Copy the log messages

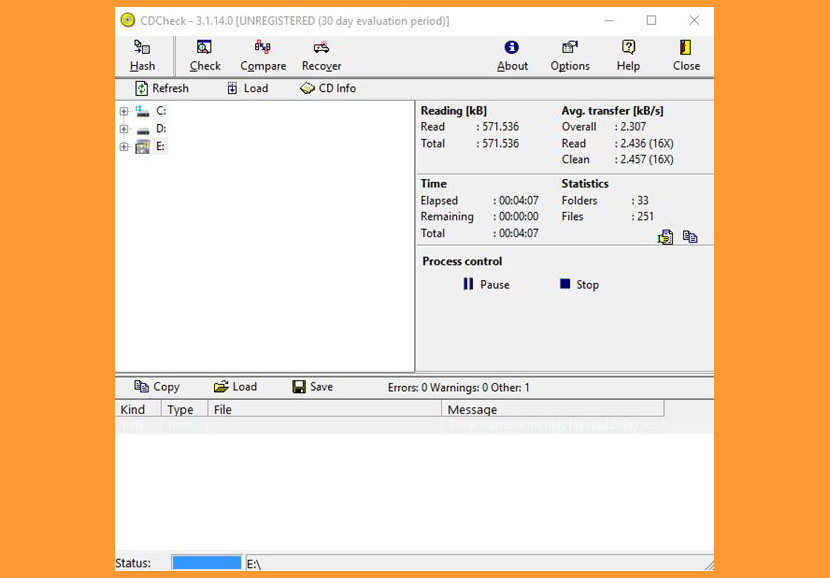[x=157, y=387]
